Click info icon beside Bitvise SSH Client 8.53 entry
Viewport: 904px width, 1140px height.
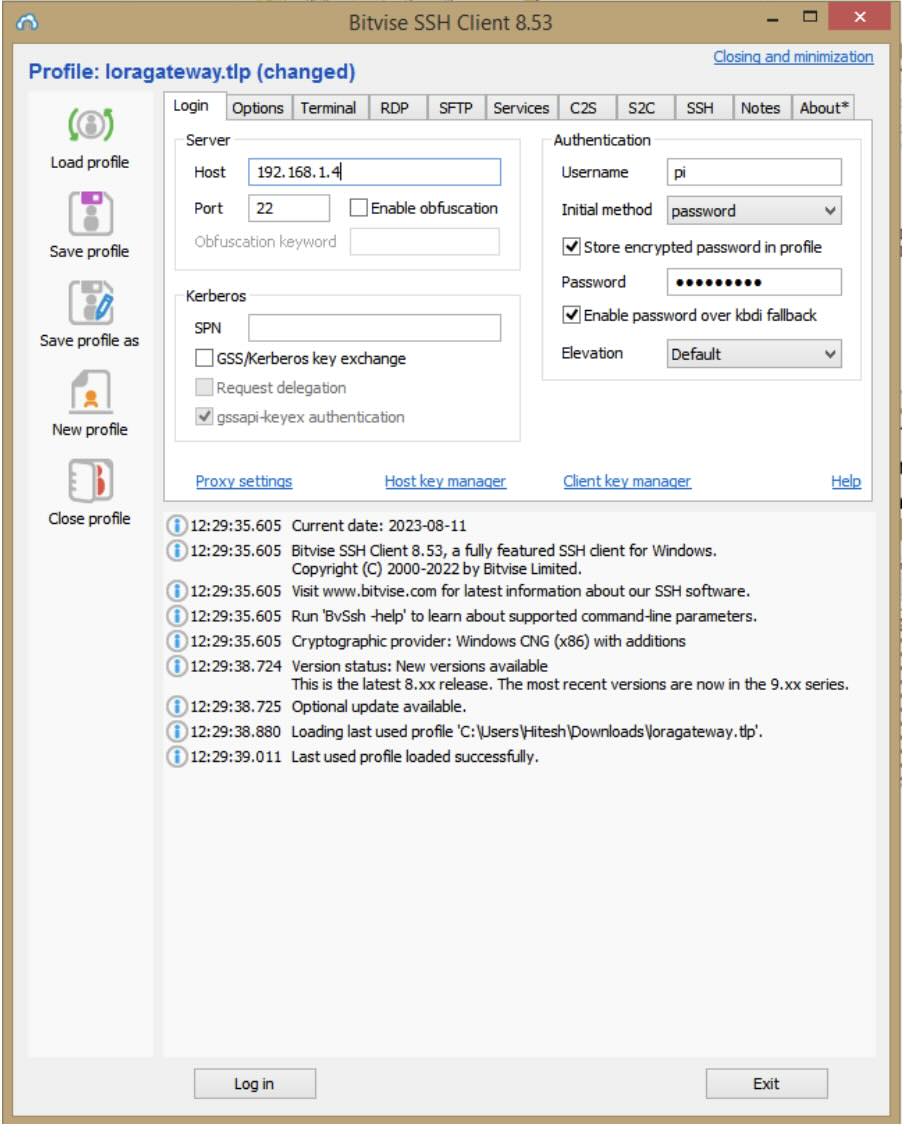[x=176, y=551]
